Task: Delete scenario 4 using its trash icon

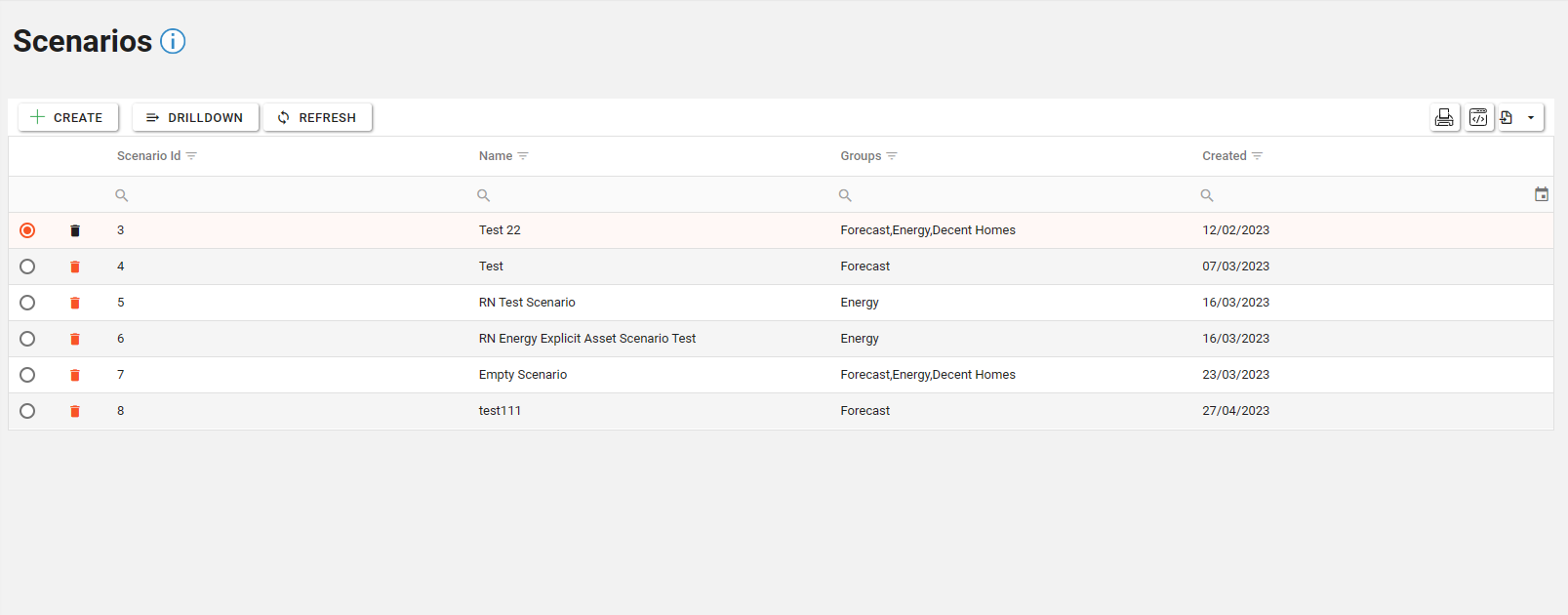Action: [x=75, y=266]
